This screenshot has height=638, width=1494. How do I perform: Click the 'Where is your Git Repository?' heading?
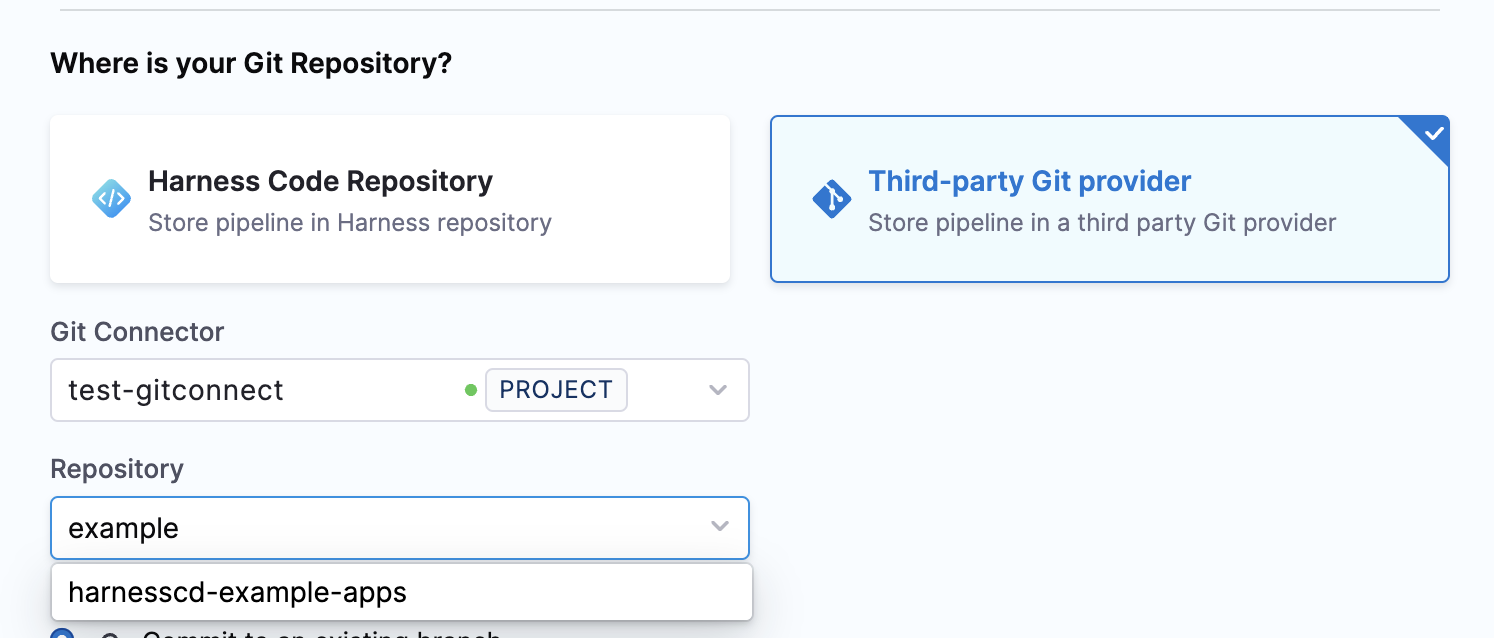pos(251,64)
